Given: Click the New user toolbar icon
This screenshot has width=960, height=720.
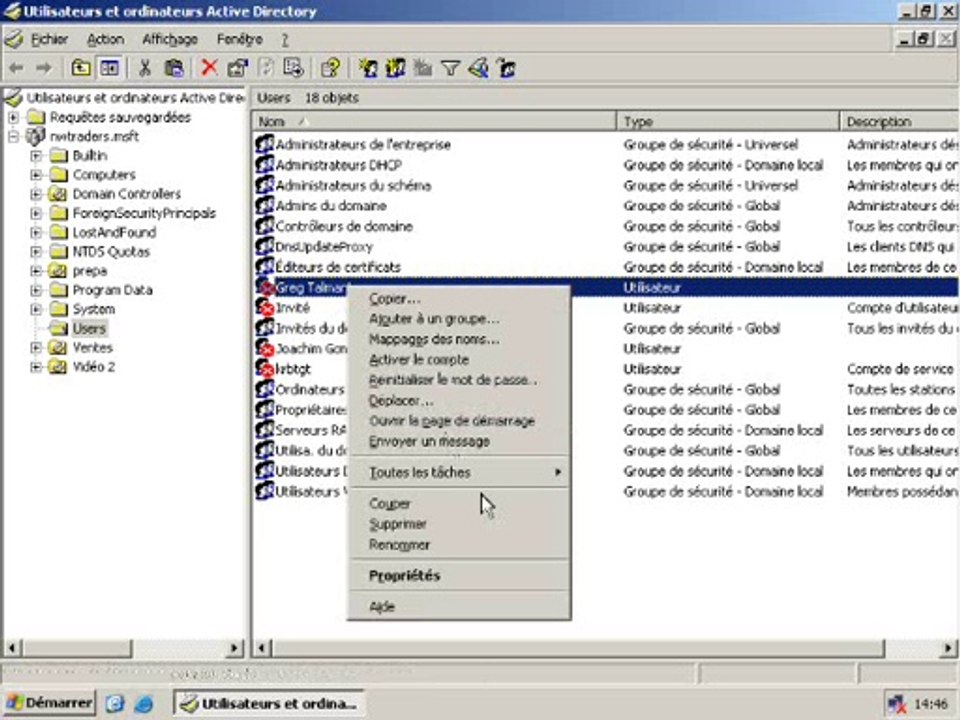Looking at the screenshot, I should (x=368, y=68).
